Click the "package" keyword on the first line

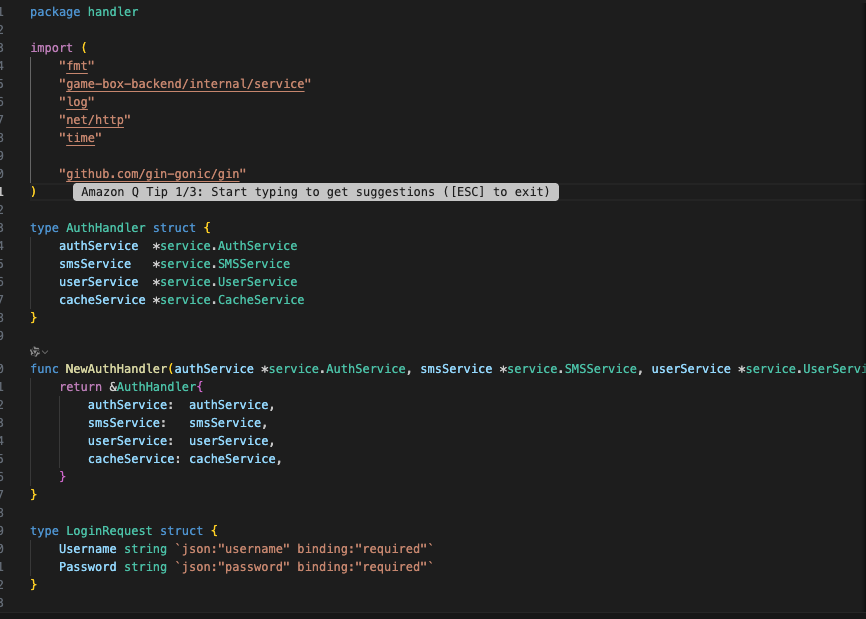[55, 12]
